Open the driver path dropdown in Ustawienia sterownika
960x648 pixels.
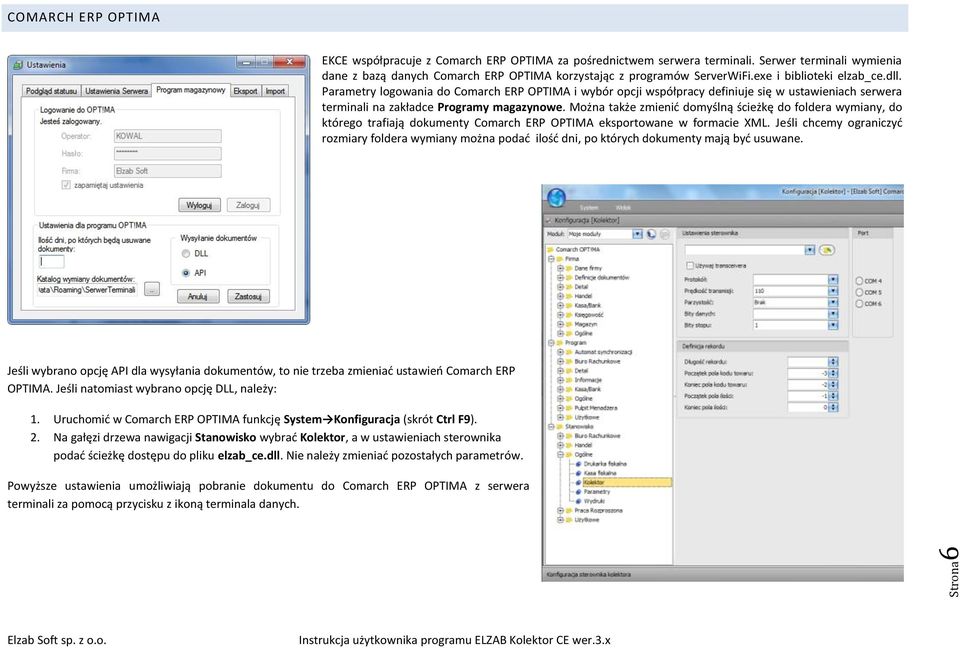[810, 250]
